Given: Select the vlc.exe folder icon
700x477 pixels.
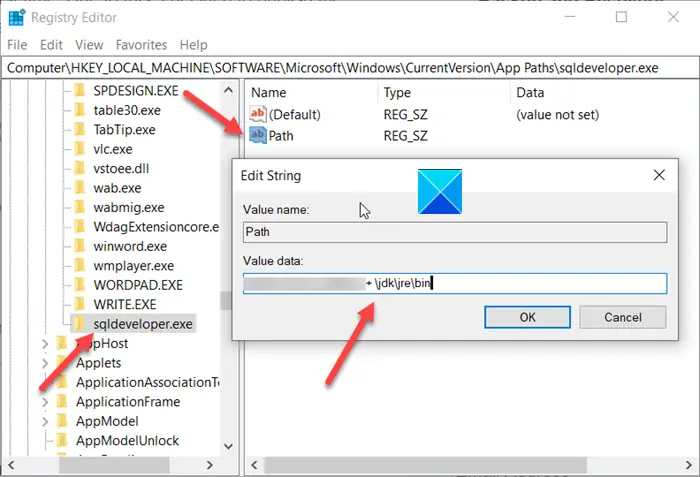Looking at the screenshot, I should click(x=80, y=149).
